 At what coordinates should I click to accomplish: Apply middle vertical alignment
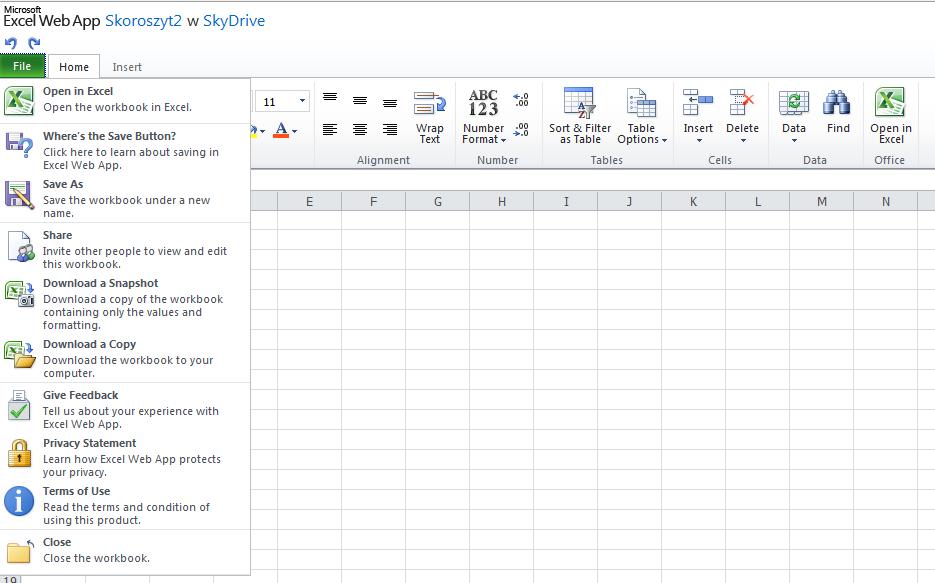click(x=360, y=101)
